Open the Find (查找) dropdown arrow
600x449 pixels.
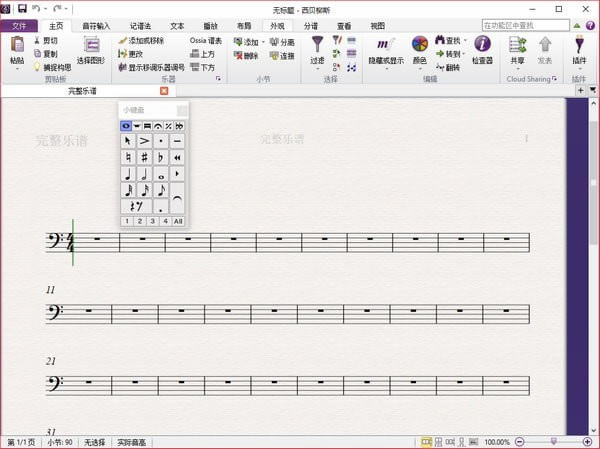(467, 41)
